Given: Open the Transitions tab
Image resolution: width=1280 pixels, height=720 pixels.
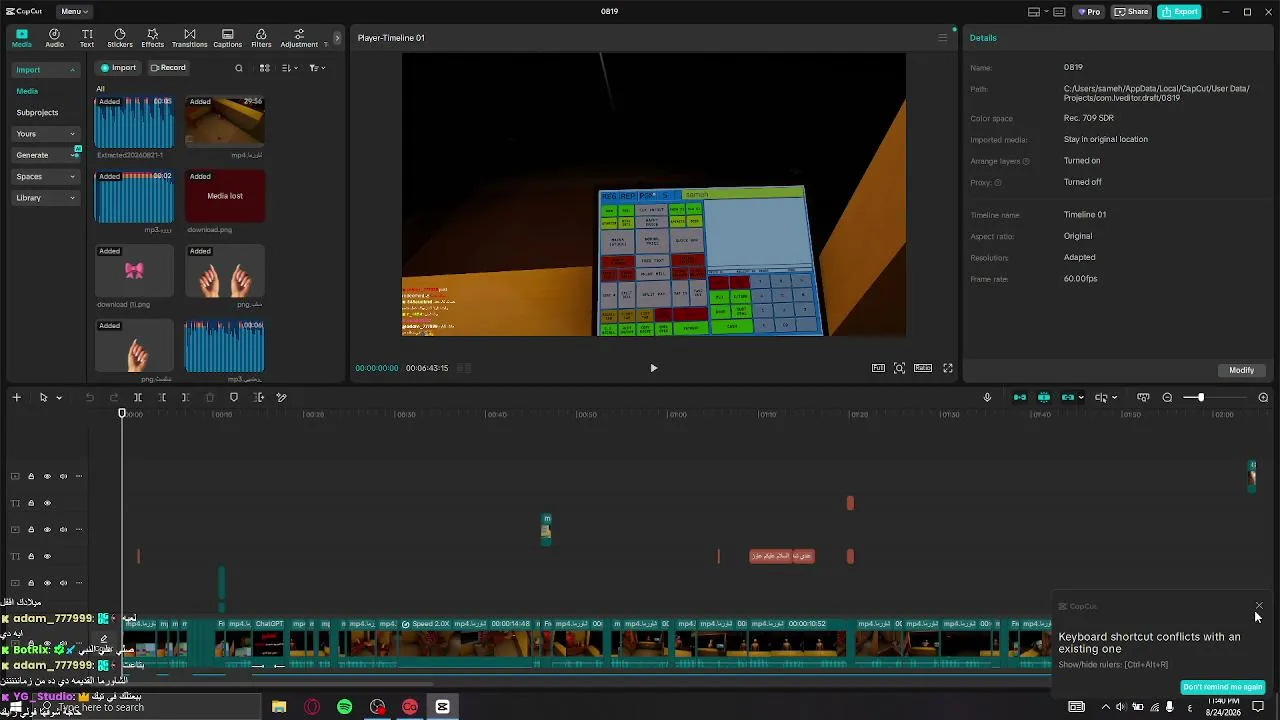Looking at the screenshot, I should pyautogui.click(x=189, y=38).
